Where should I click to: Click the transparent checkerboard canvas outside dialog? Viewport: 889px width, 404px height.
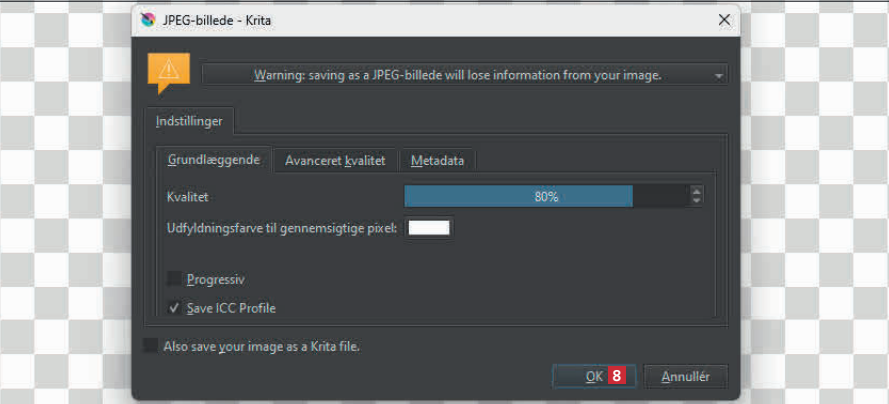810,200
